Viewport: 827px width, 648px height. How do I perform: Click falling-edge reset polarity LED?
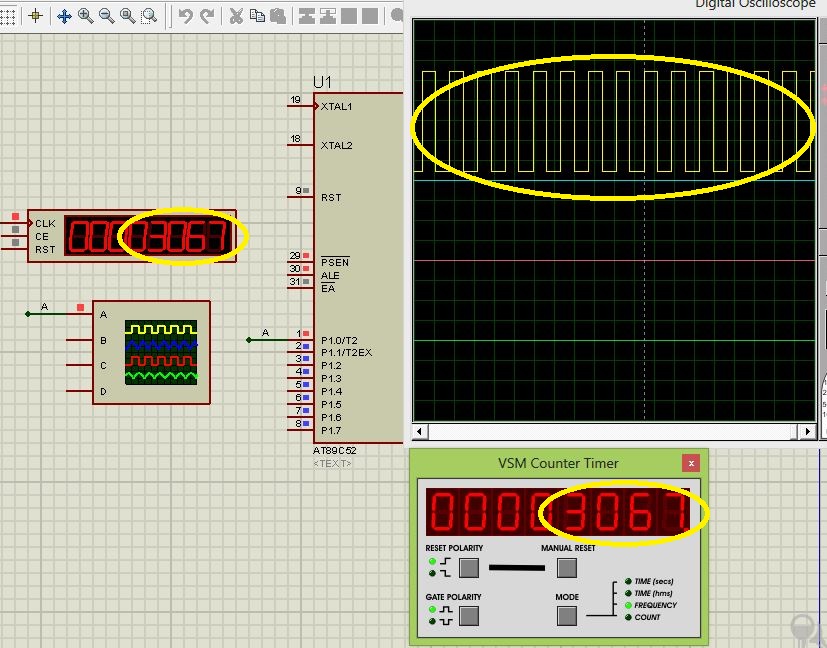tap(432, 573)
